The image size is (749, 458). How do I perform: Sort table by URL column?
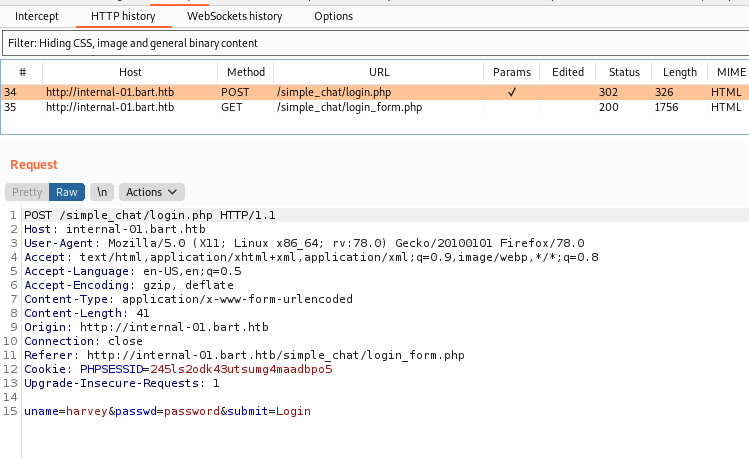tap(379, 72)
